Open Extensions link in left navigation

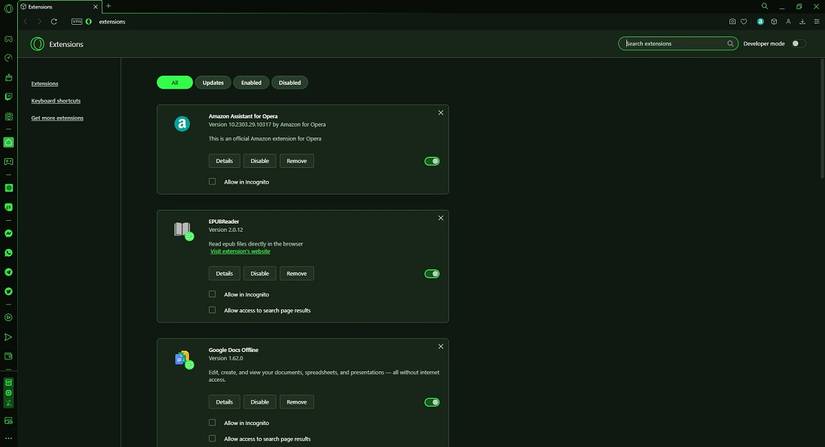[45, 84]
